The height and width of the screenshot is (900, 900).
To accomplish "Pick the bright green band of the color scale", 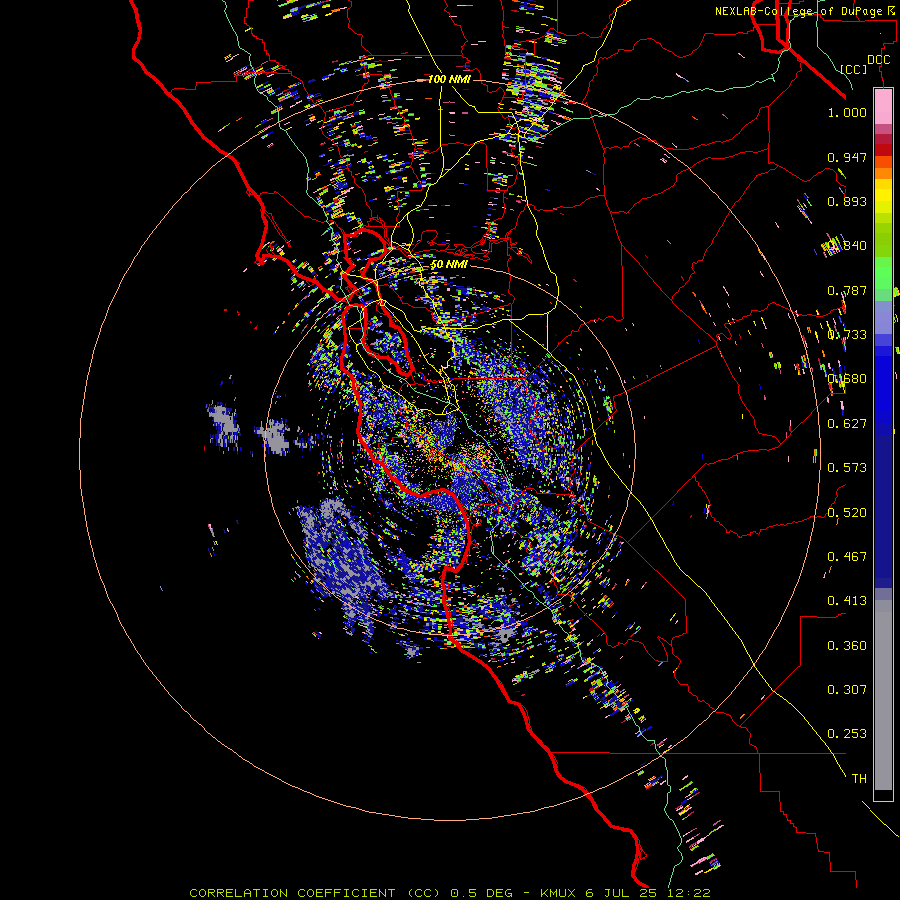I will (883, 273).
